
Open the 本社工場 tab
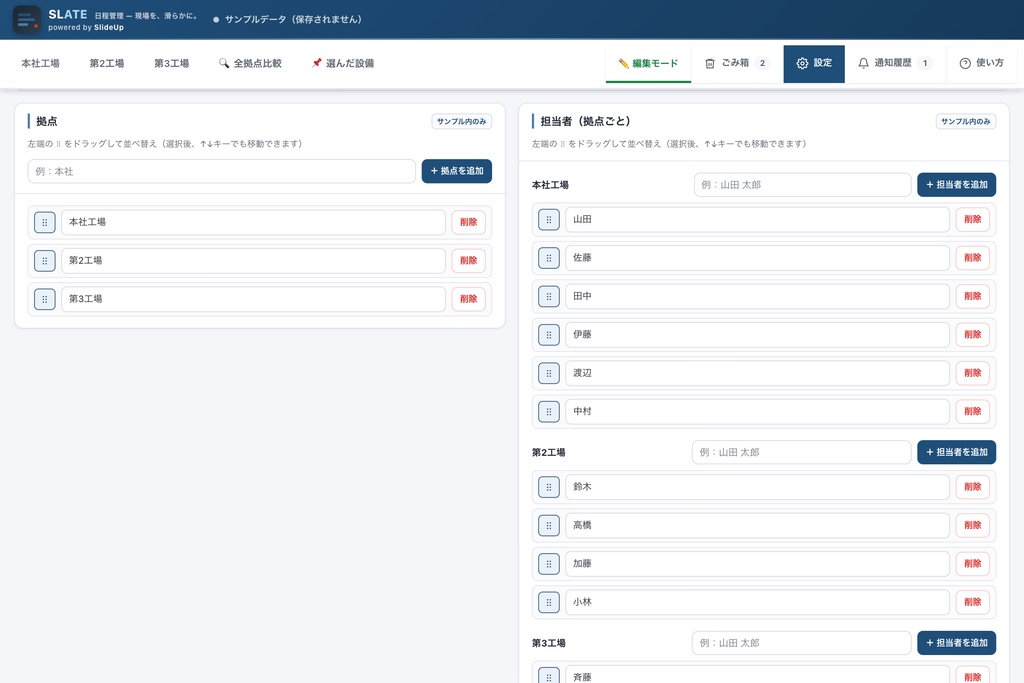[x=40, y=63]
